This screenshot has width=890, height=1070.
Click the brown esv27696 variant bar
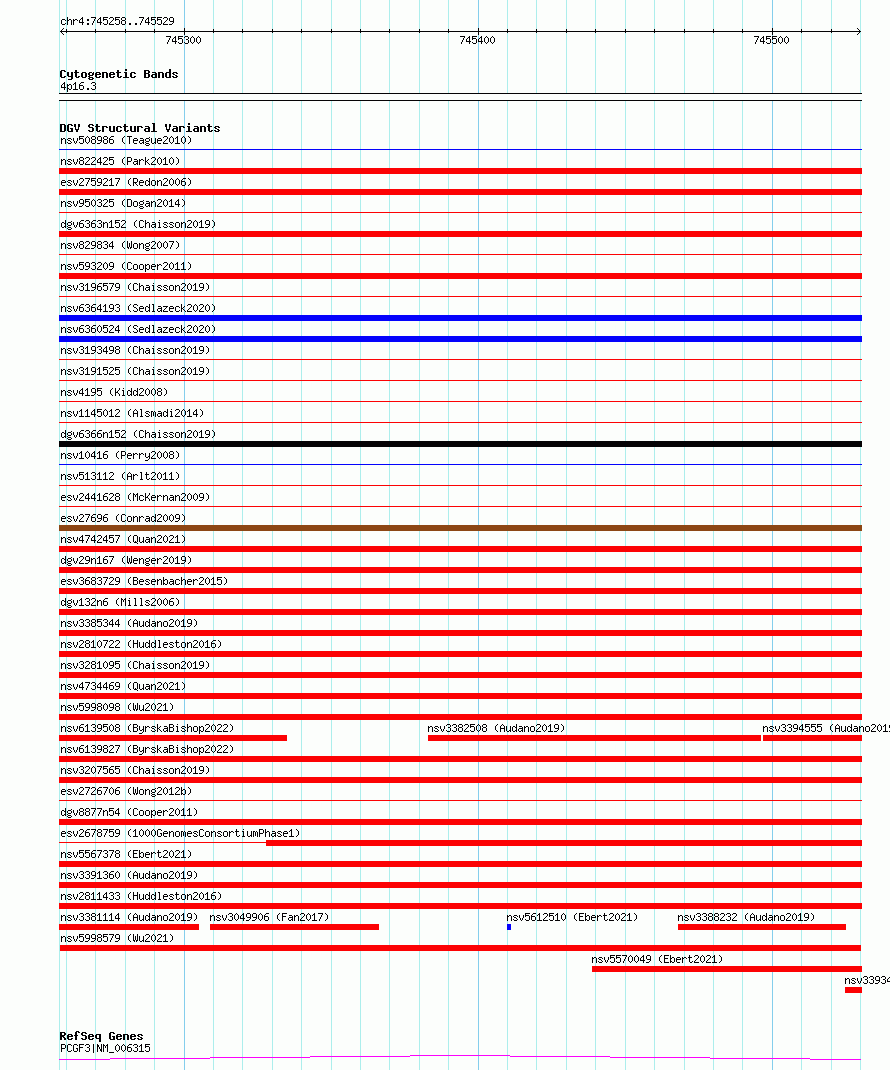461,528
